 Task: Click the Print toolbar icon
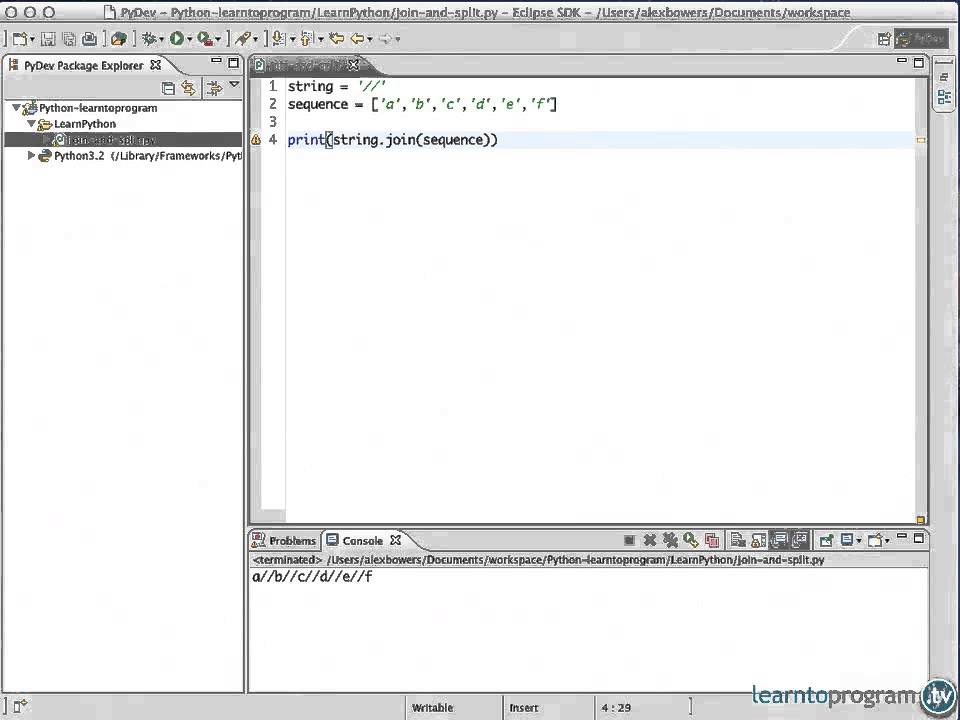89,39
